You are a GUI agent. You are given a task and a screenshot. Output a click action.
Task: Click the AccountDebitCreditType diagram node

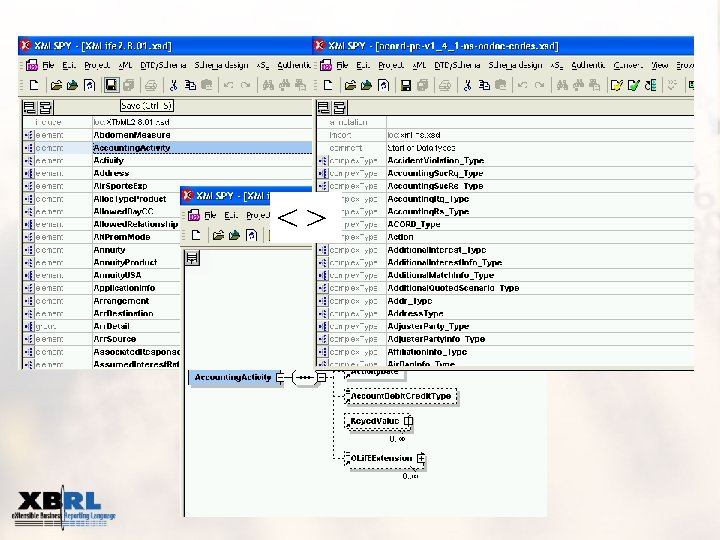tap(401, 396)
